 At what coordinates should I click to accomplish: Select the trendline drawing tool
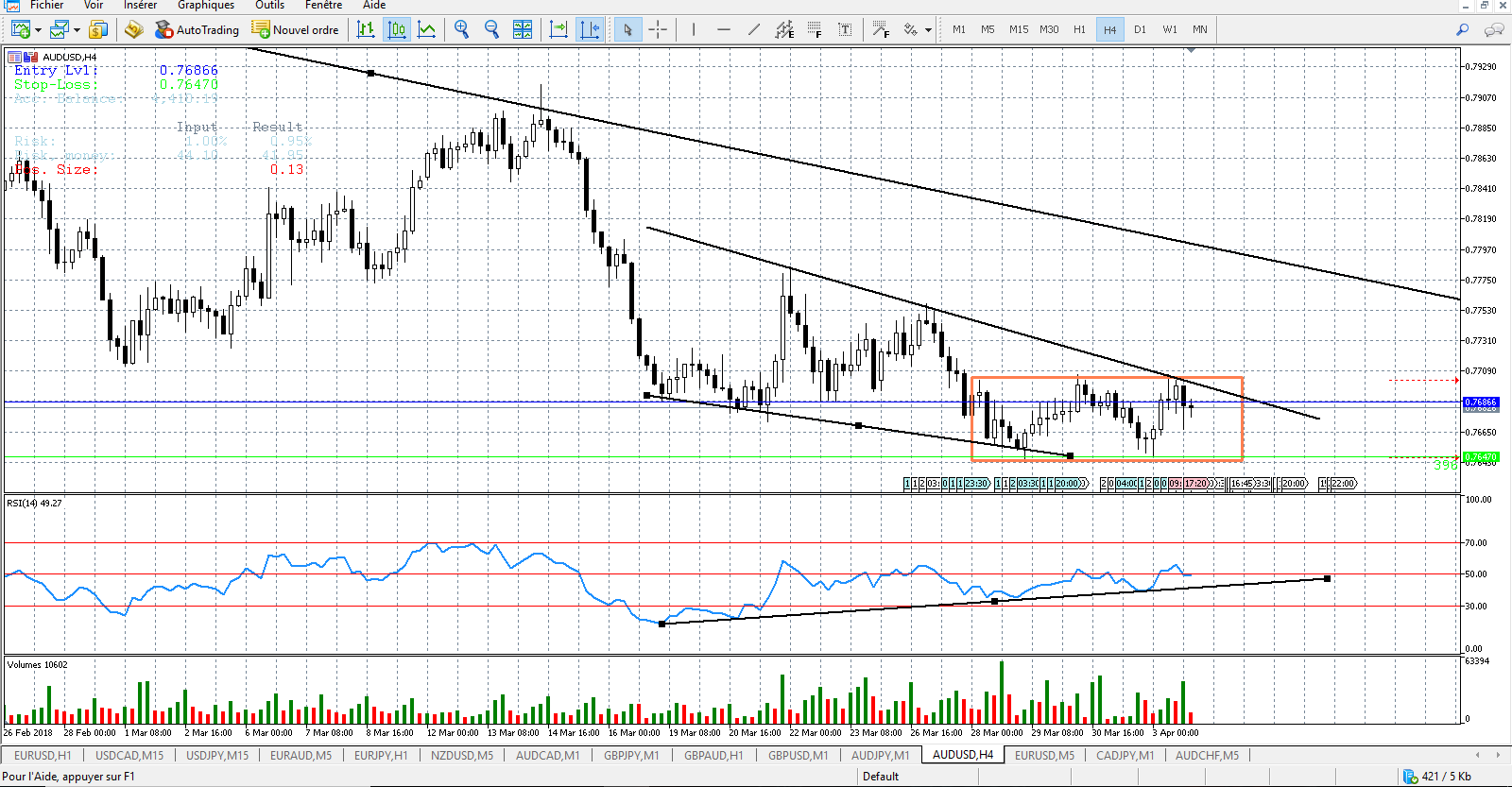click(753, 29)
